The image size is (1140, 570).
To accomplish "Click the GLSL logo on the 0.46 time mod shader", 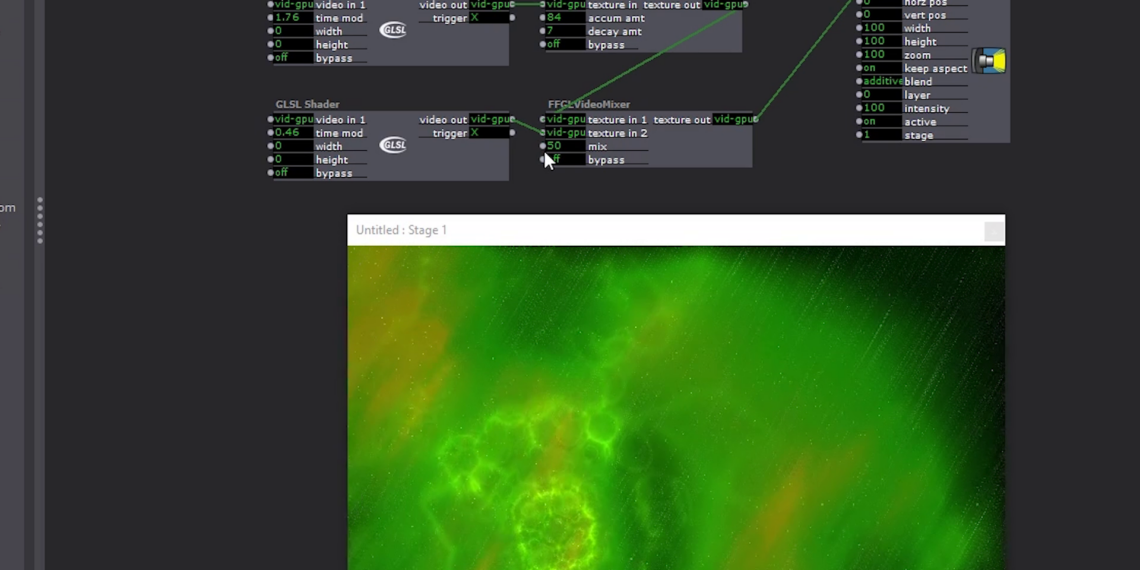I will coord(394,145).
